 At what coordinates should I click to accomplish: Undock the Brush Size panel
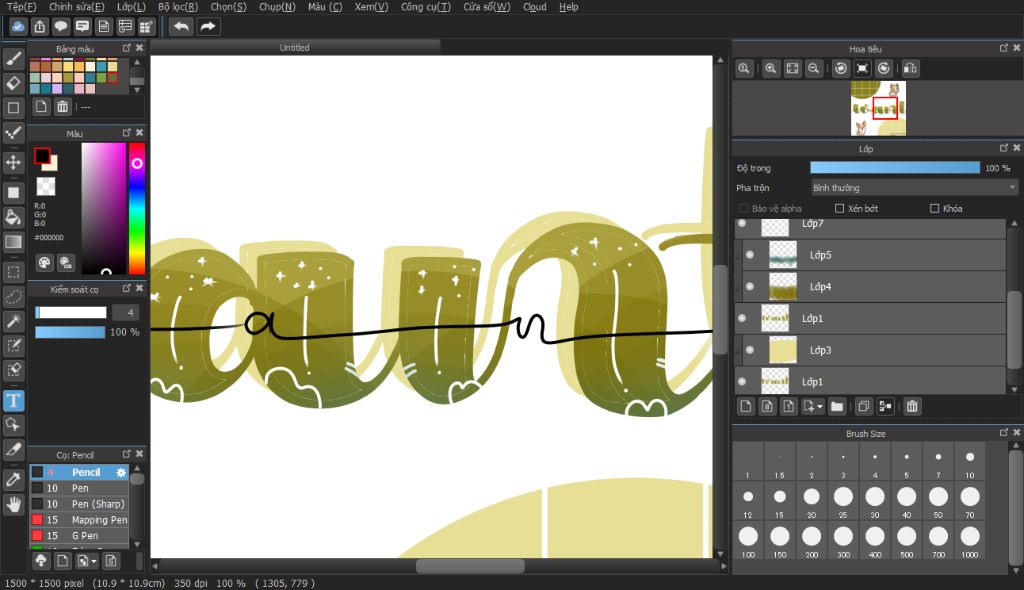[x=1004, y=433]
